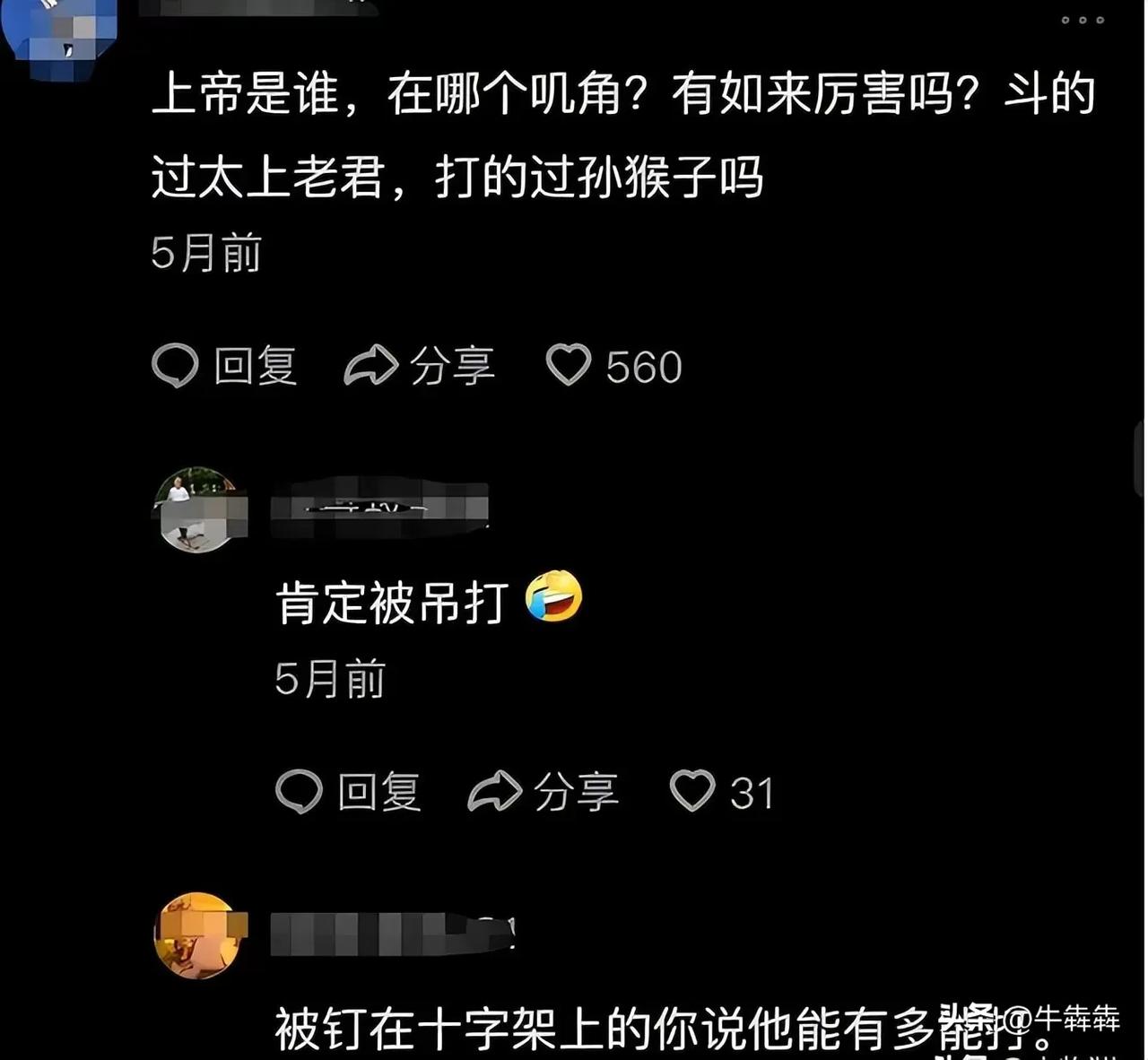Click the 560 like count
Image resolution: width=1148 pixels, height=1060 pixels.
pos(644,367)
